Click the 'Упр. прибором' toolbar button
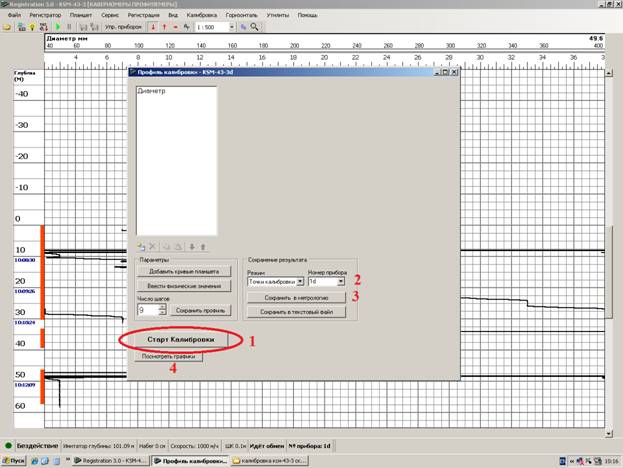Image resolution: width=623 pixels, height=468 pixels. [123, 27]
